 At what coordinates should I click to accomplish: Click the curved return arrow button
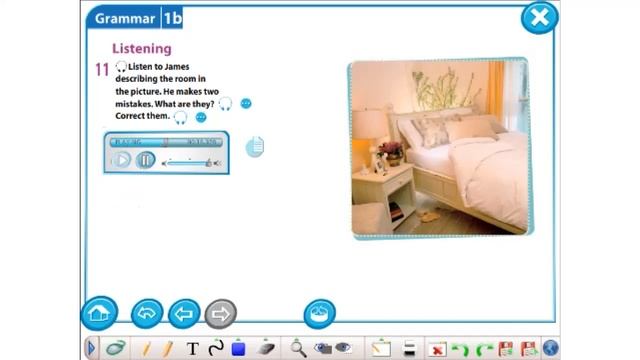pyautogui.click(x=147, y=313)
